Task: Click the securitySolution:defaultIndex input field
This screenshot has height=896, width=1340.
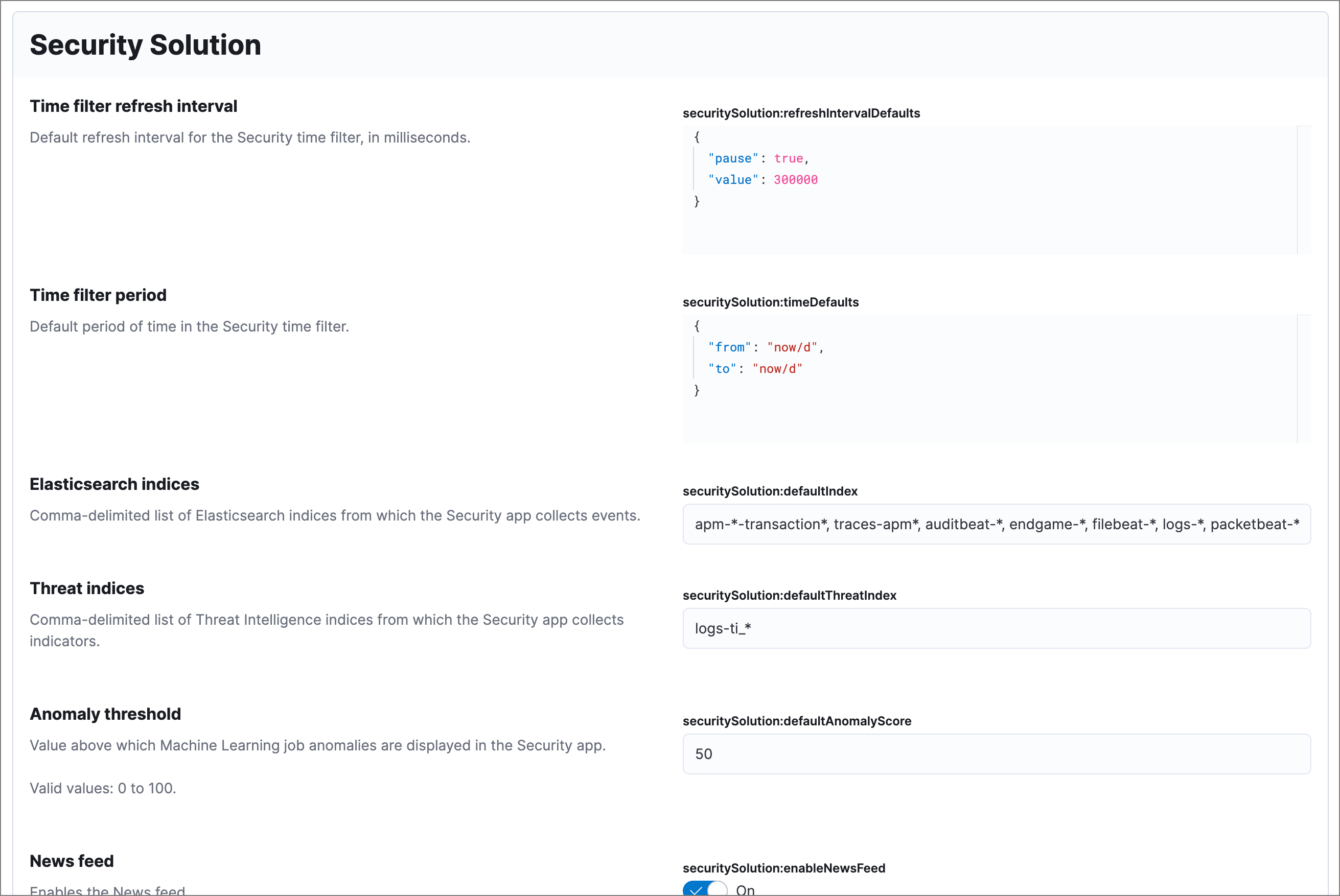Action: (997, 524)
